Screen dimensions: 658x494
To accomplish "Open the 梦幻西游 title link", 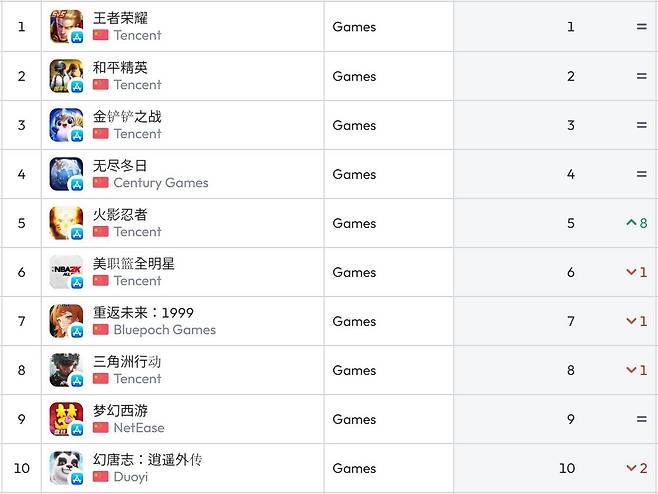I will 120,410.
